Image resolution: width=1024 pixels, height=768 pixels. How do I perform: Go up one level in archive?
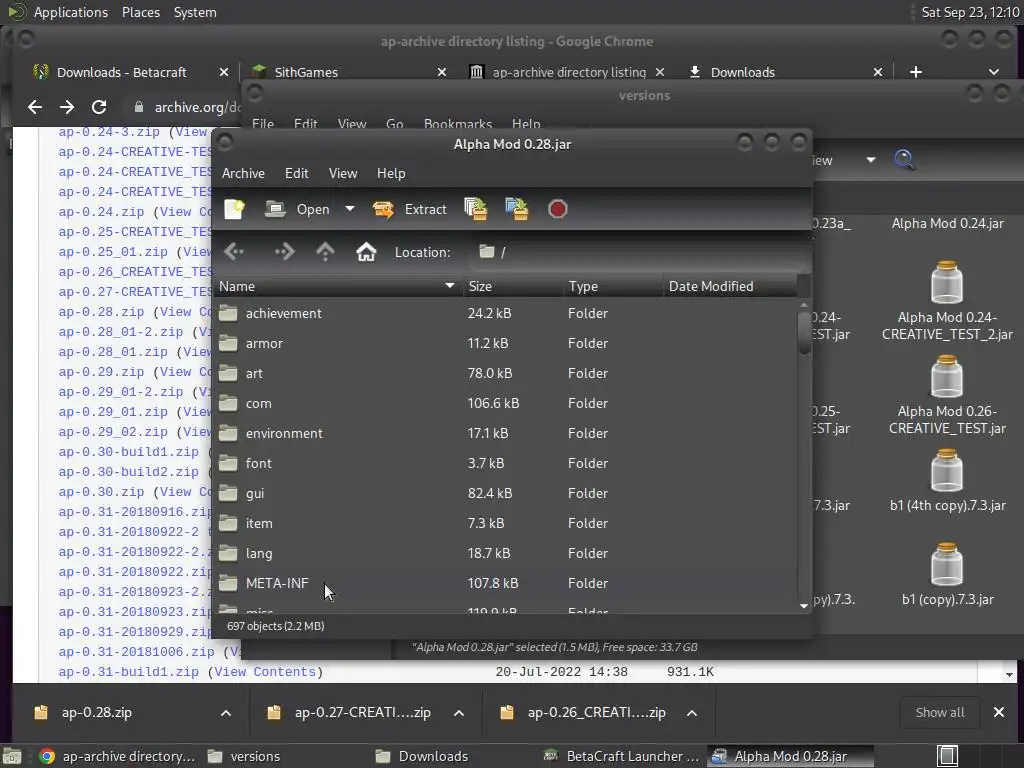pos(325,252)
